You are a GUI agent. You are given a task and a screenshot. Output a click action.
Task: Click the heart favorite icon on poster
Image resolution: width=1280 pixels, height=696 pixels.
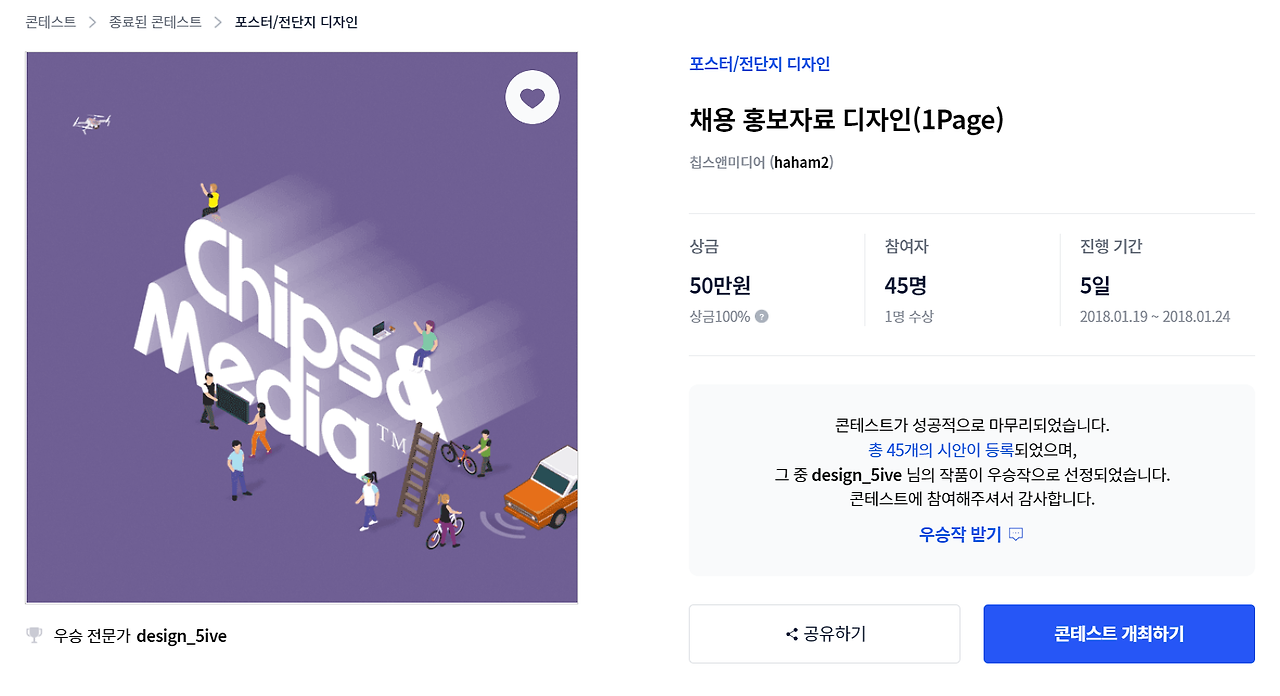[x=532, y=97]
